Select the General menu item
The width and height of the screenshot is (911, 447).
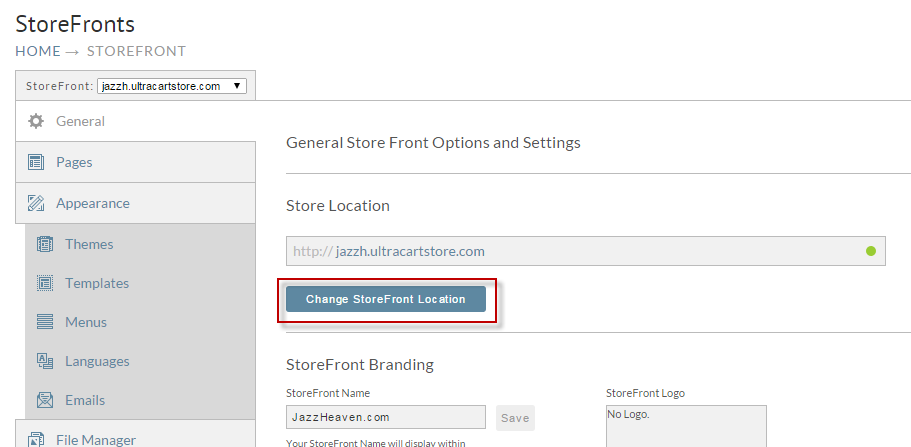[x=135, y=121]
